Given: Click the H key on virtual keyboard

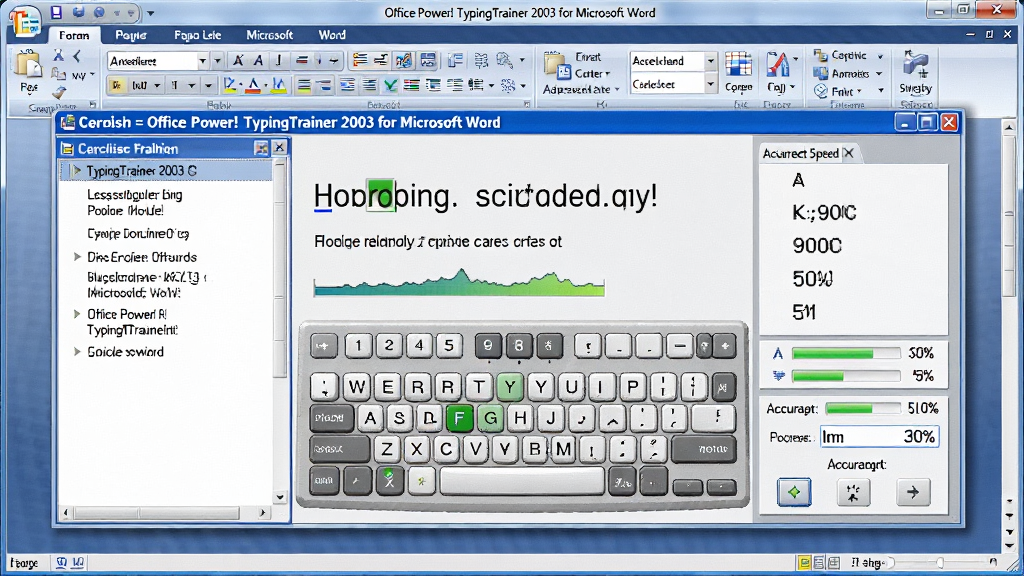Looking at the screenshot, I should point(520,417).
